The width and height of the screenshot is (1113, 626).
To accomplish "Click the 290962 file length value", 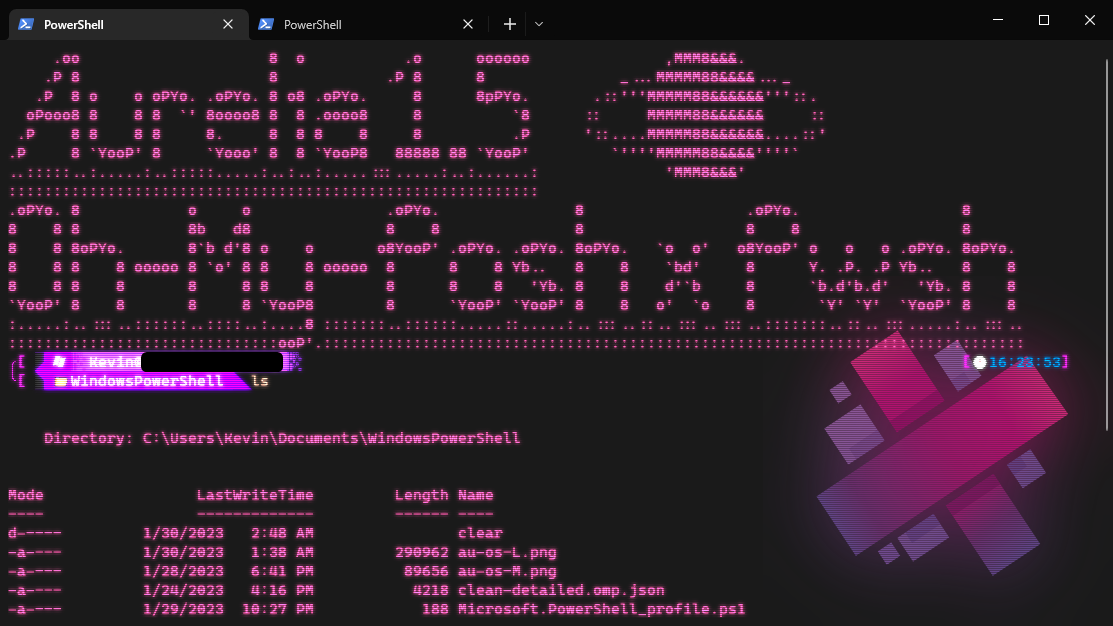I will 422,552.
